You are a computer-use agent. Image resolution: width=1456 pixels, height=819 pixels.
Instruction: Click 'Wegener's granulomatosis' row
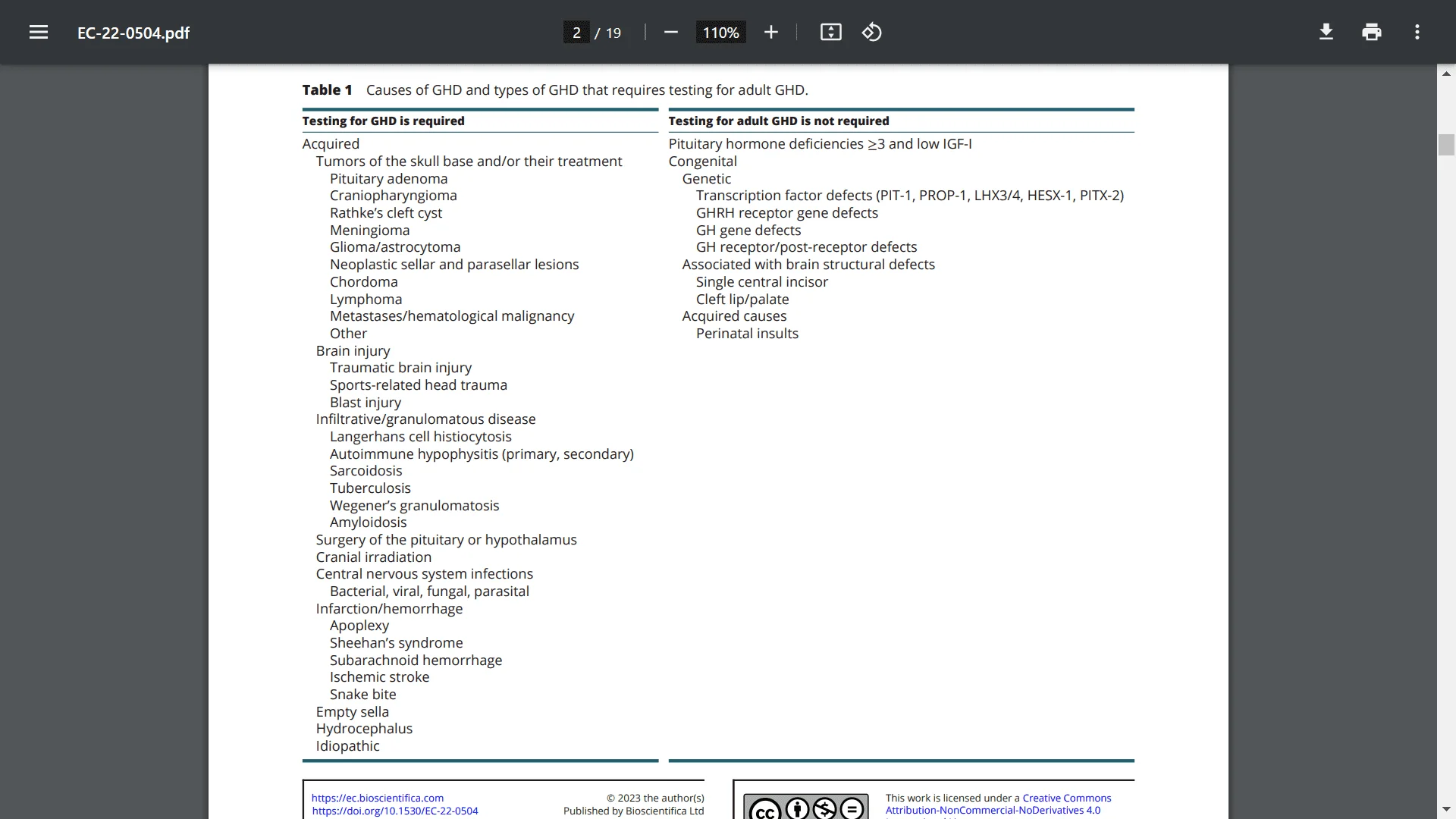click(414, 505)
